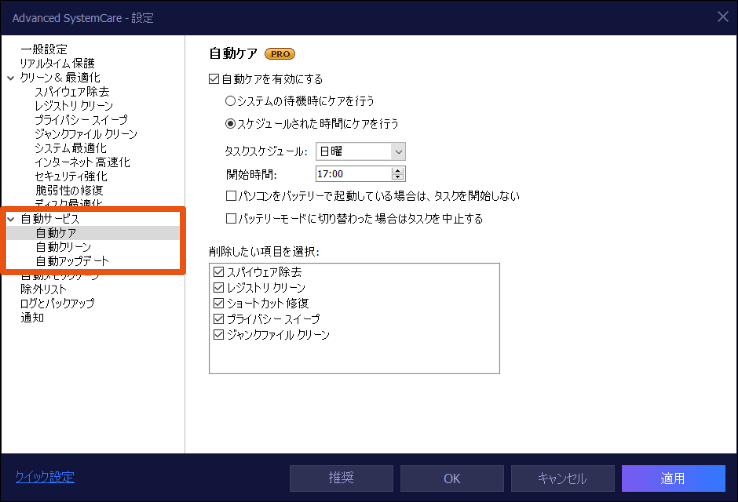This screenshot has height=502, width=738.
Task: Select ジャンクファイル クリーン in the sidebar tree
Action: pos(86,134)
